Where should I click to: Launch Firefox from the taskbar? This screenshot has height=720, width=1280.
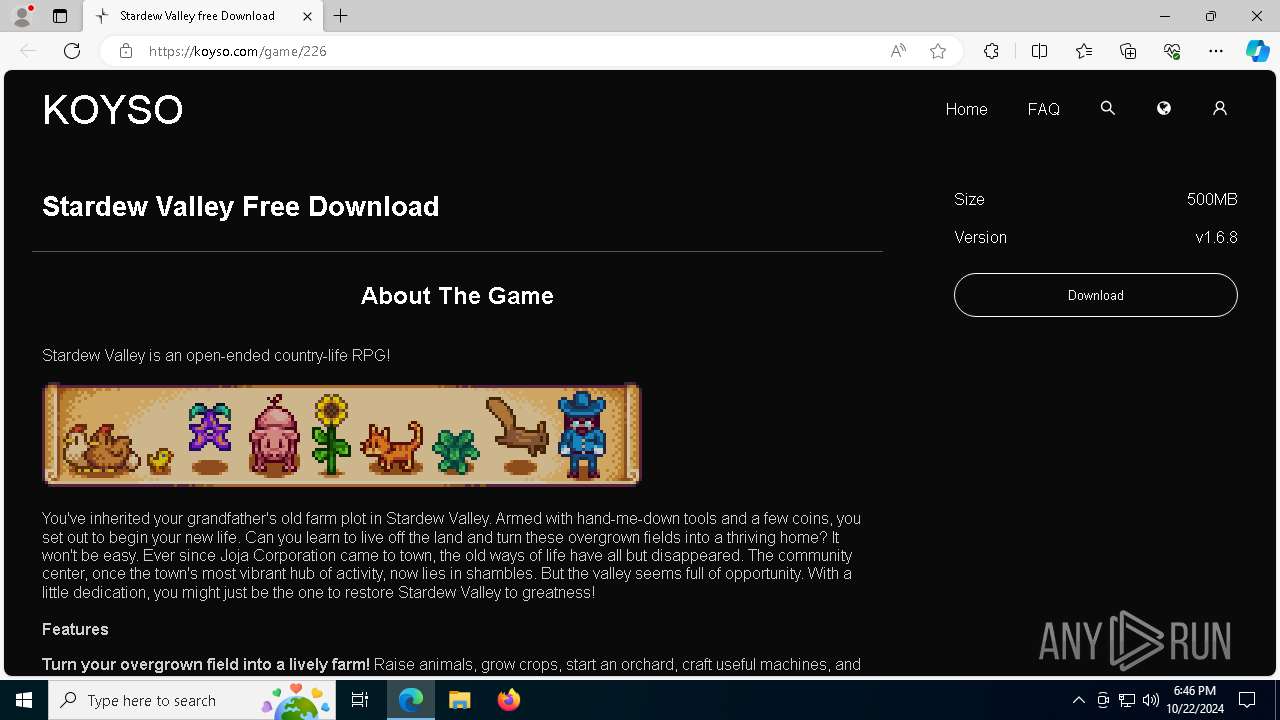click(x=509, y=700)
